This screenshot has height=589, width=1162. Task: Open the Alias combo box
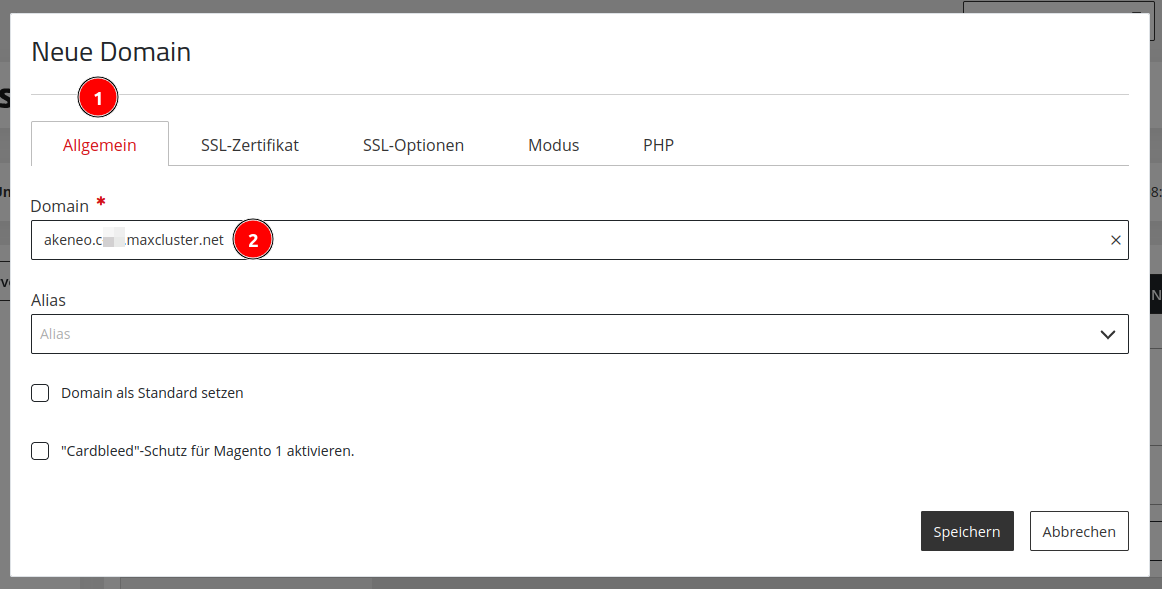pos(580,334)
